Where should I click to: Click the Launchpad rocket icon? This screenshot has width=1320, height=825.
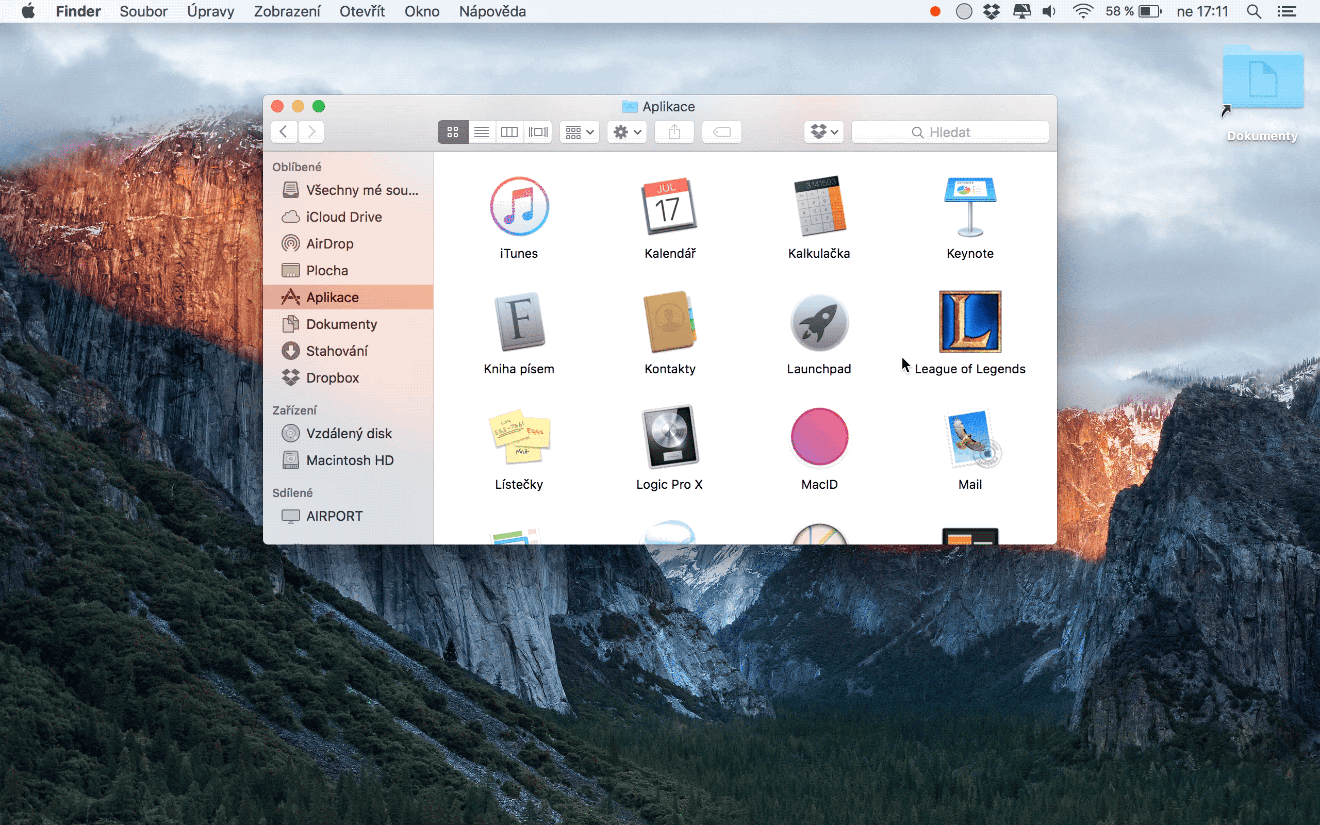pos(819,322)
